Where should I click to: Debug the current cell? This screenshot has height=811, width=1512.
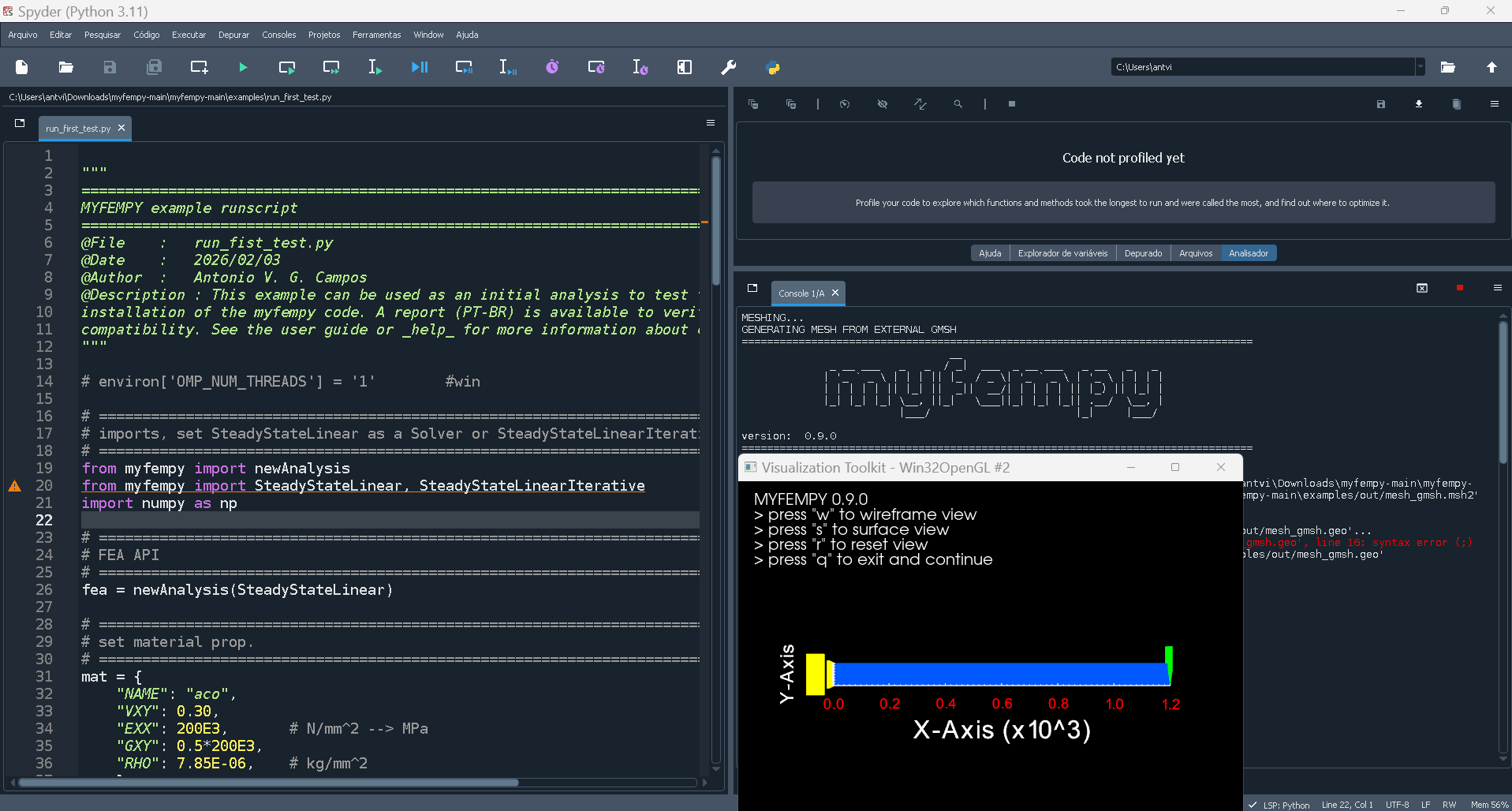pos(464,68)
